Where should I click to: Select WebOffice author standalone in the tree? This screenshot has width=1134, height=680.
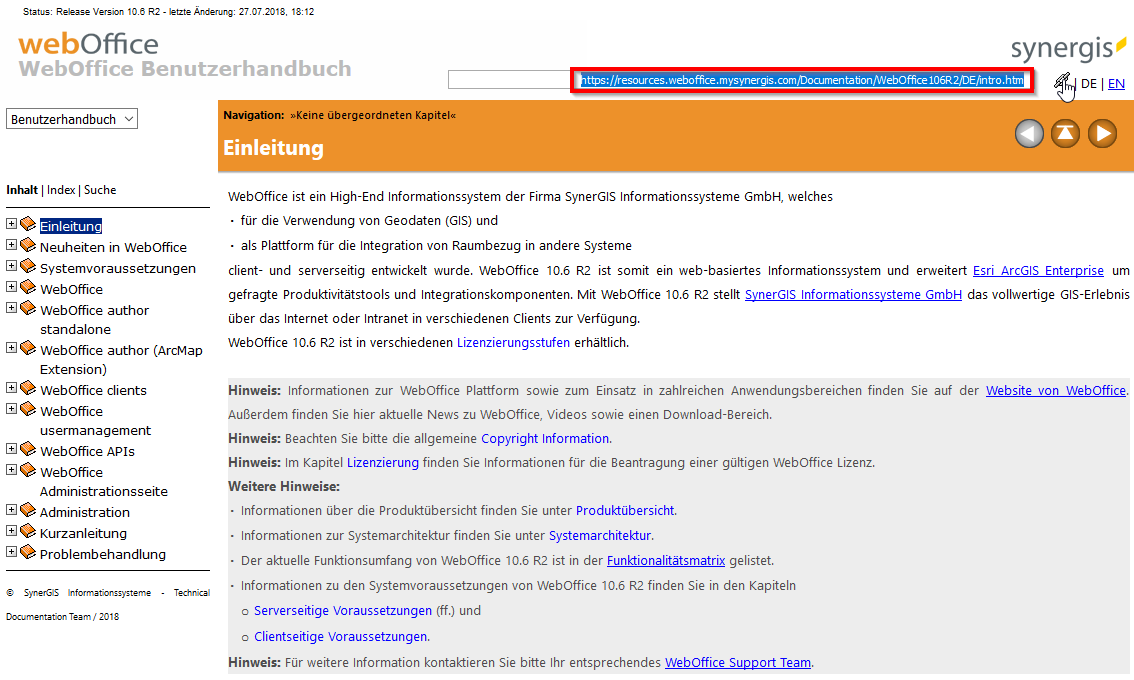94,320
